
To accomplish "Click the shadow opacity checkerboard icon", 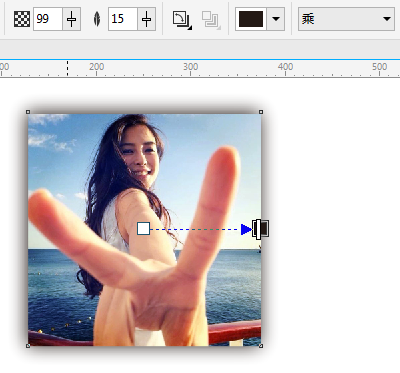I will tap(22, 19).
